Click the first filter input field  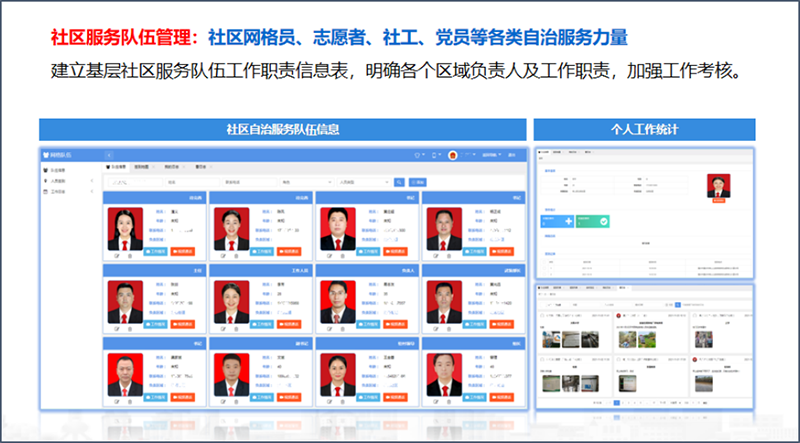click(135, 182)
